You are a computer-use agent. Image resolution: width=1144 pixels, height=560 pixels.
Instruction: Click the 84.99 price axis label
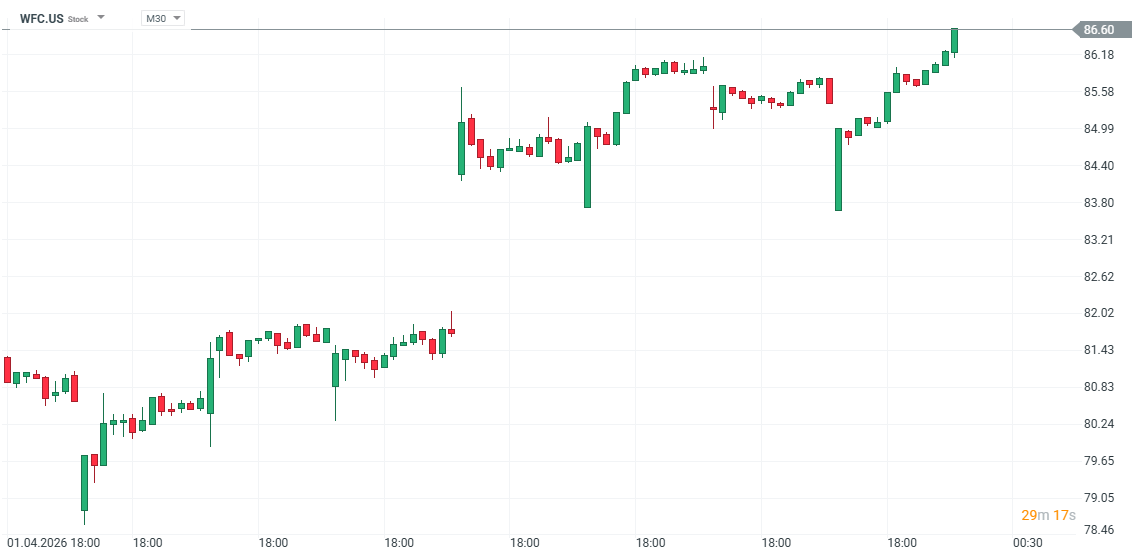(x=1099, y=129)
